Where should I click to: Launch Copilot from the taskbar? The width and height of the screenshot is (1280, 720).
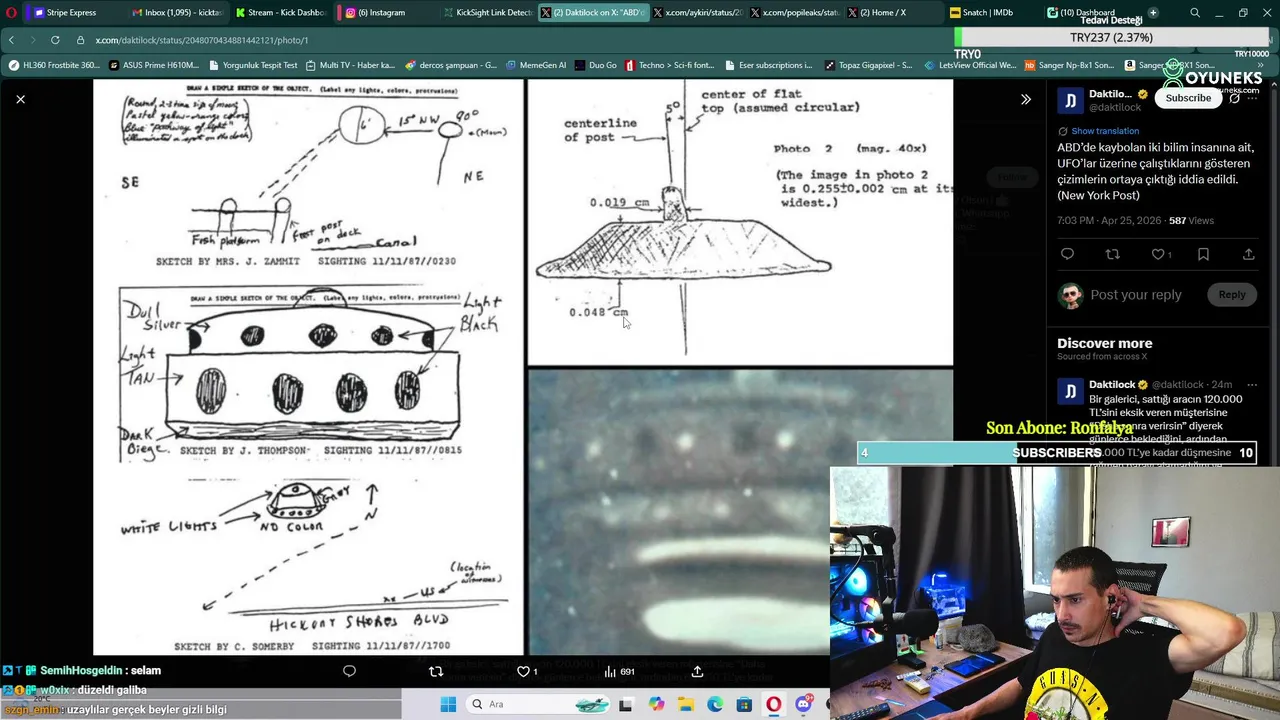(x=656, y=705)
